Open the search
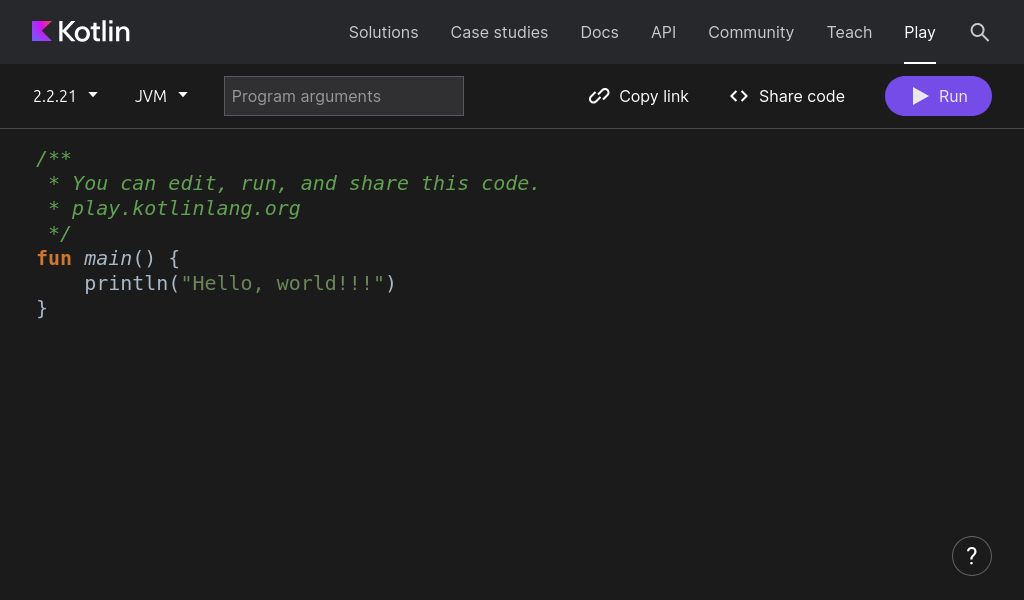Image resolution: width=1024 pixels, height=600 pixels. point(980,32)
